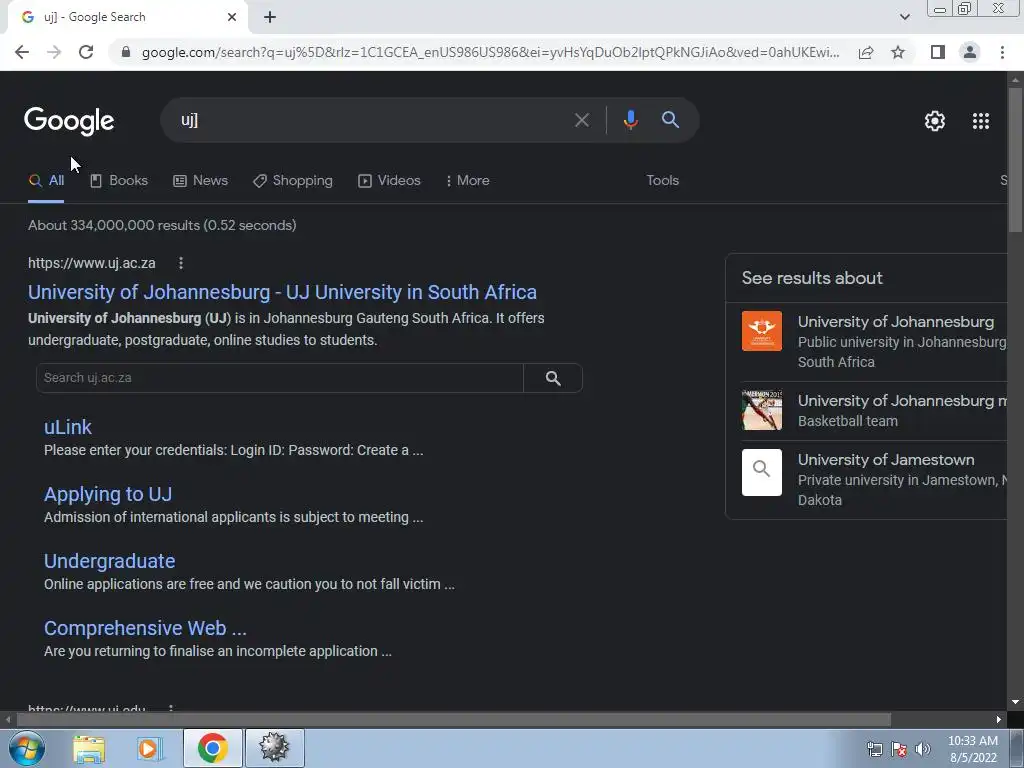Viewport: 1024px width, 768px height.
Task: Switch to the Videos tab
Action: pyautogui.click(x=389, y=180)
